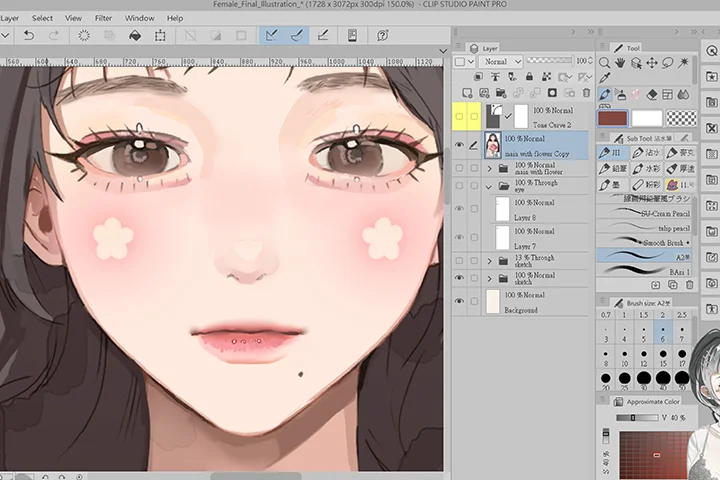Choose brush size 15

pyautogui.click(x=663, y=357)
